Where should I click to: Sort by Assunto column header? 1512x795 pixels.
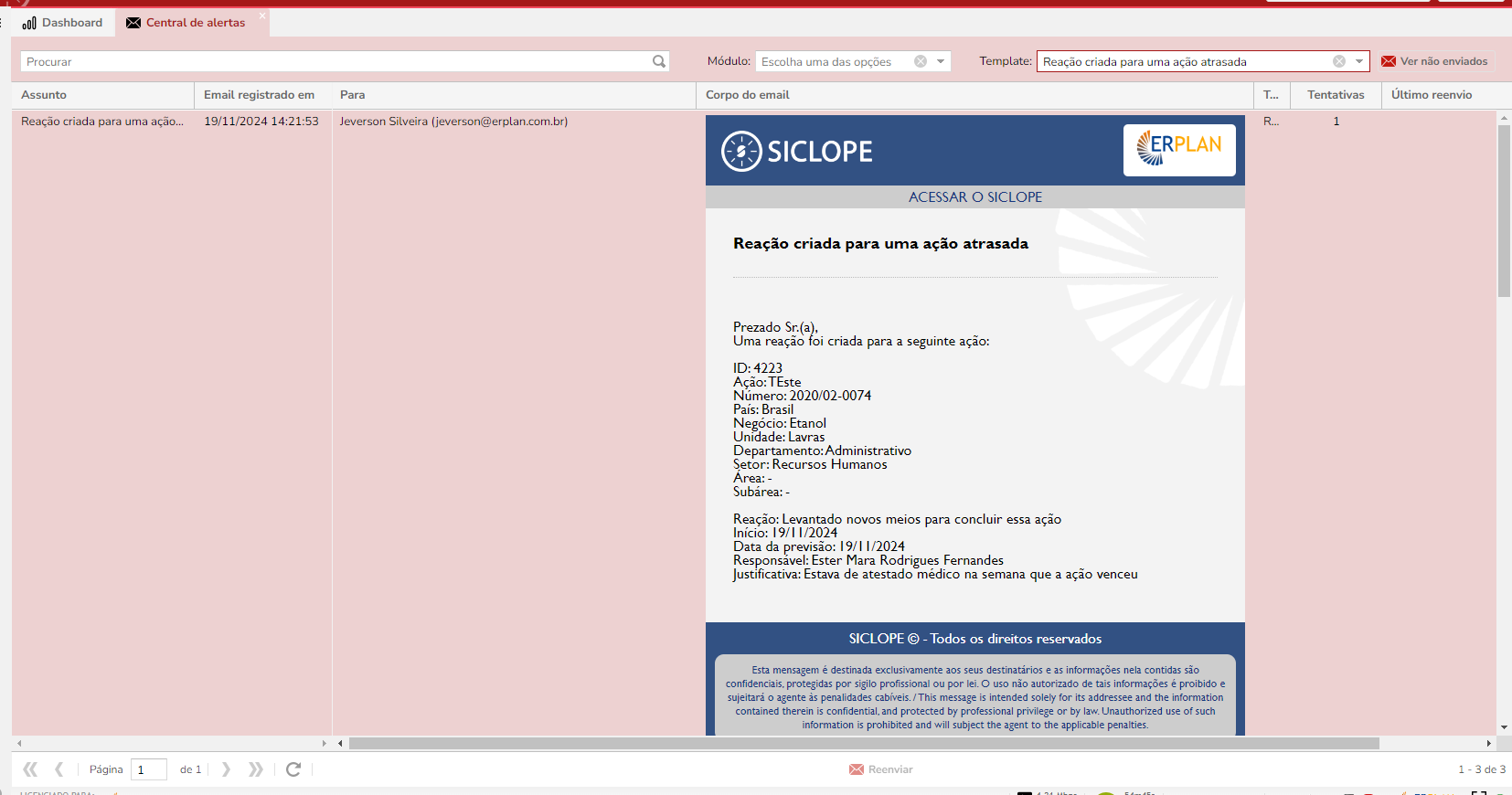coord(102,95)
